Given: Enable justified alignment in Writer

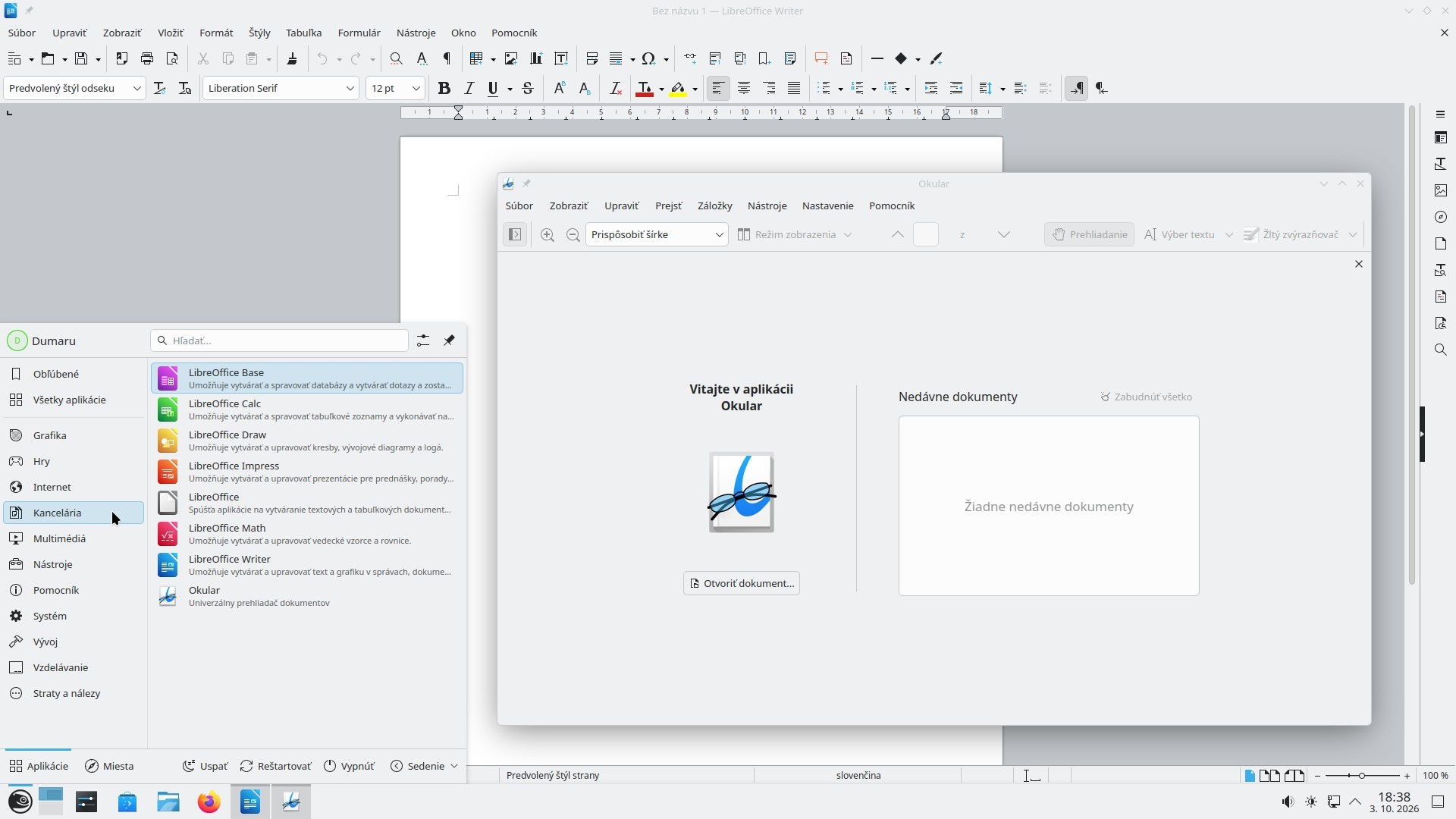Looking at the screenshot, I should click(x=793, y=89).
